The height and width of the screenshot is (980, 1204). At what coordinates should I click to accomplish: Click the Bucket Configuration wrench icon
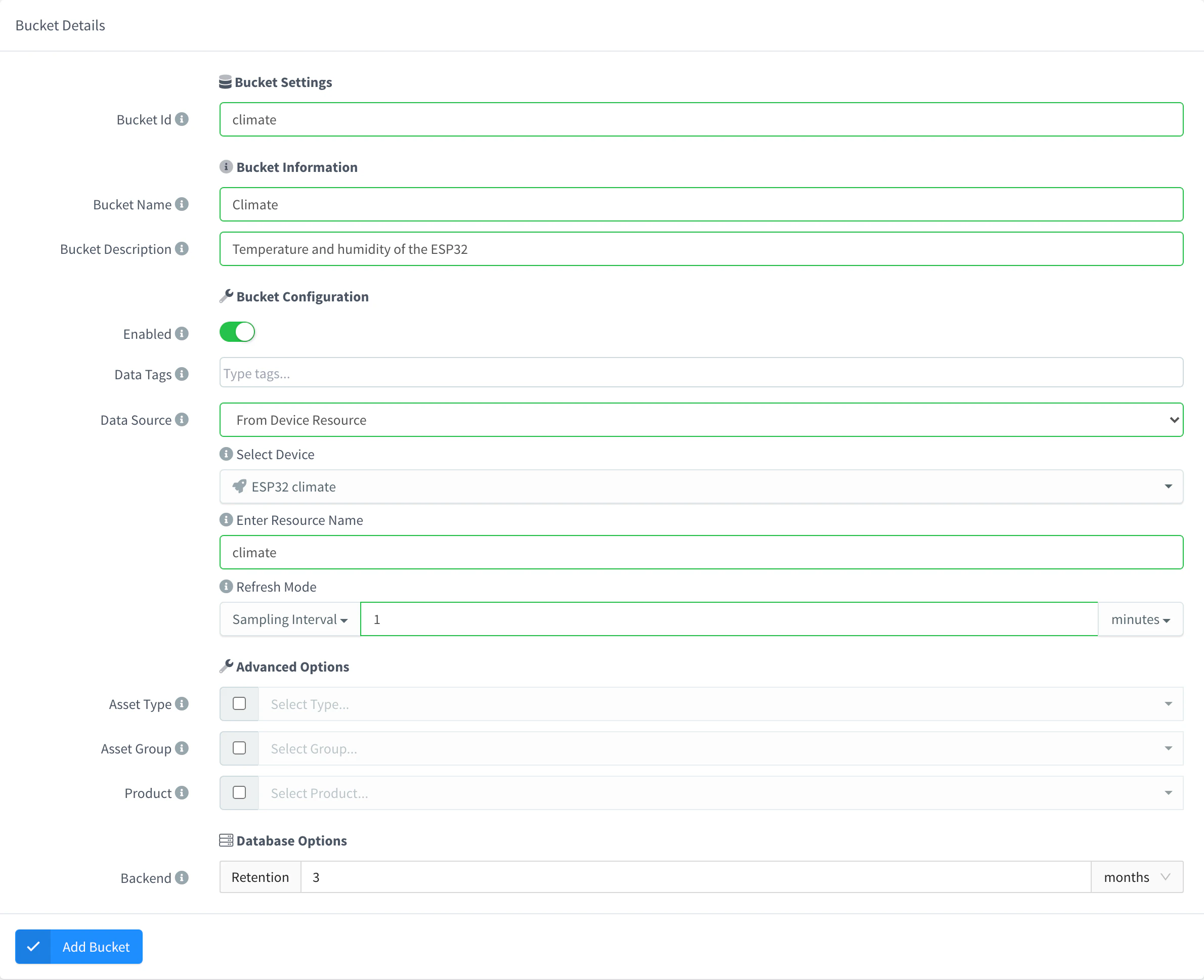[x=227, y=296]
